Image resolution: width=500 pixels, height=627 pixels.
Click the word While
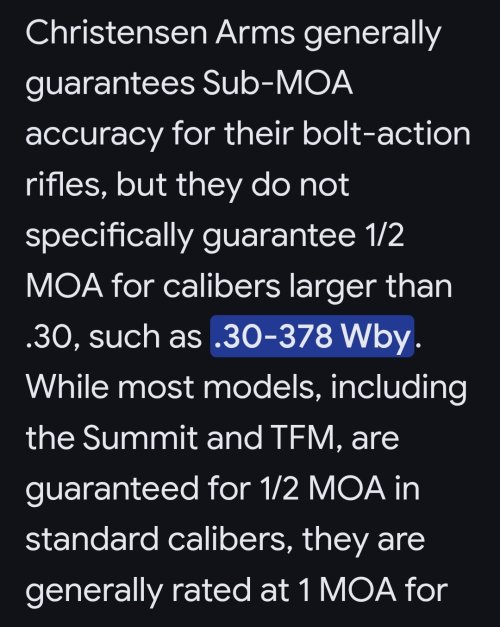pos(67,386)
